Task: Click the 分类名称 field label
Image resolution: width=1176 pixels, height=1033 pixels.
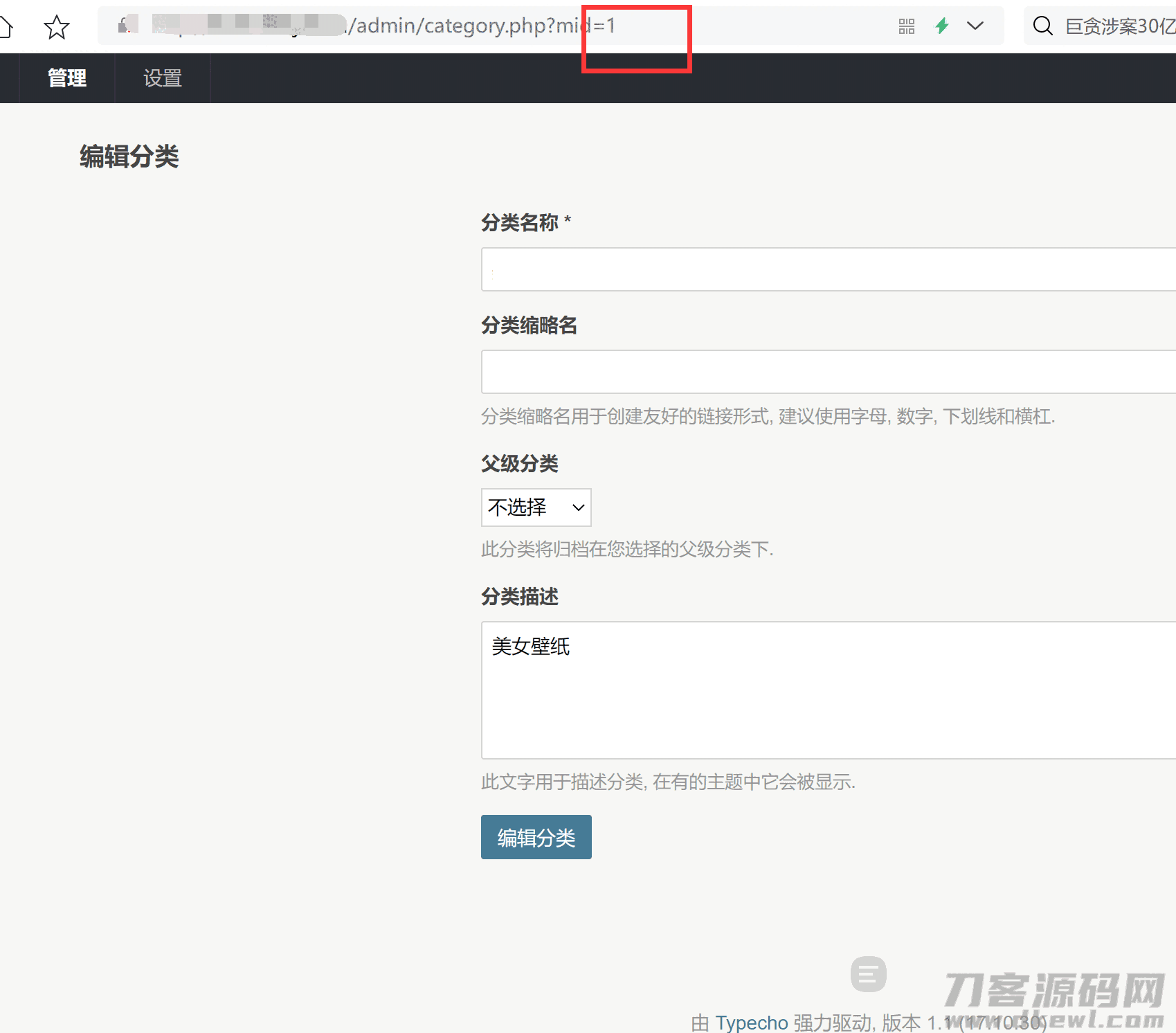Action: [x=520, y=223]
